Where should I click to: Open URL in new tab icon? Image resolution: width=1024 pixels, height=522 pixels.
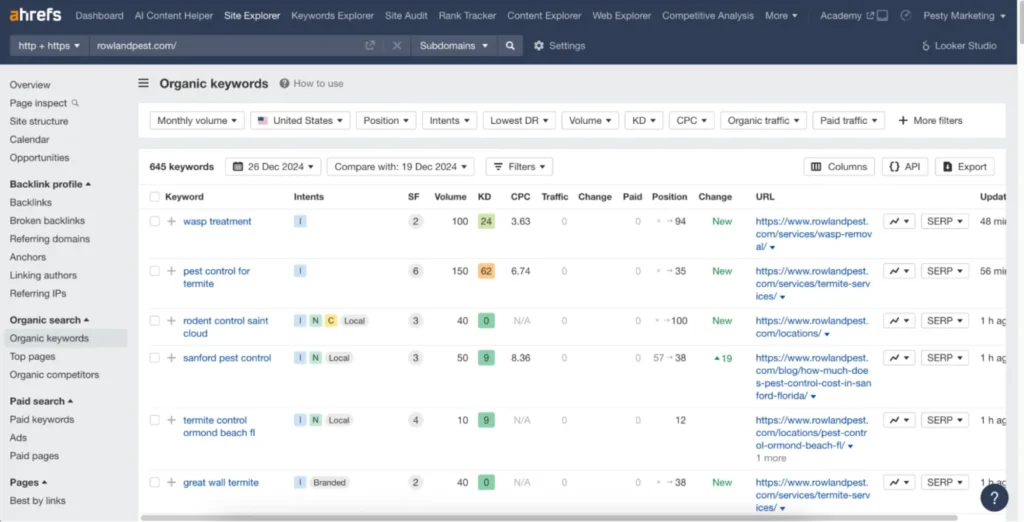(x=370, y=46)
